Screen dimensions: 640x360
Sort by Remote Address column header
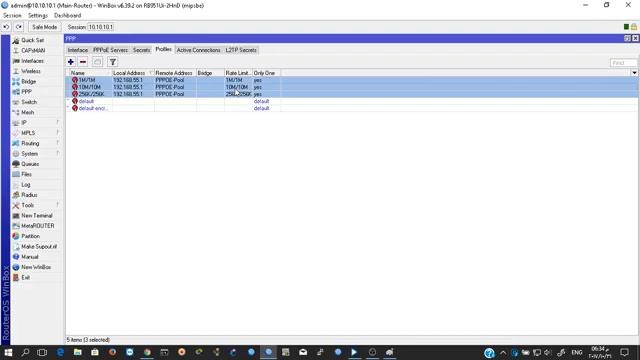175,73
